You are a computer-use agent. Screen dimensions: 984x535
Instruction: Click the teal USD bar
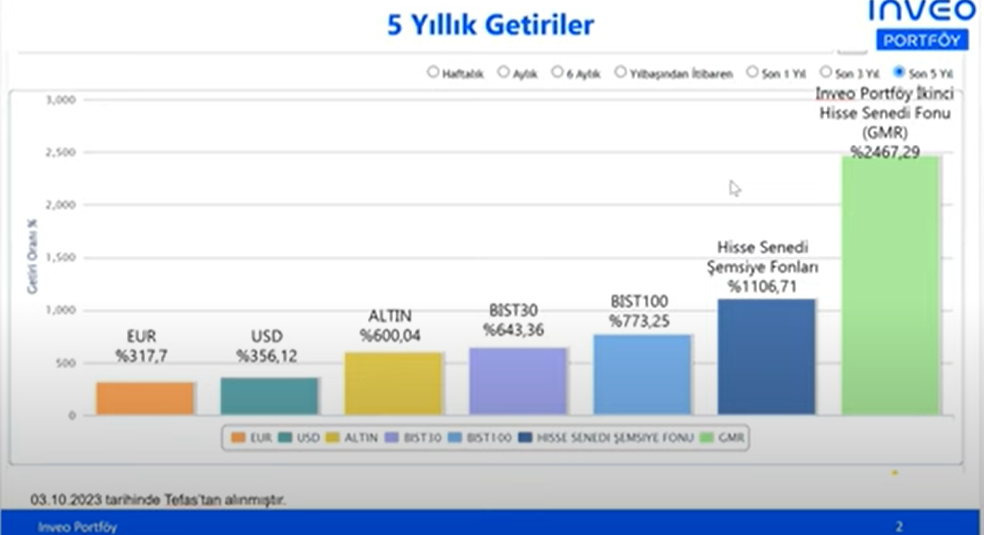click(269, 396)
